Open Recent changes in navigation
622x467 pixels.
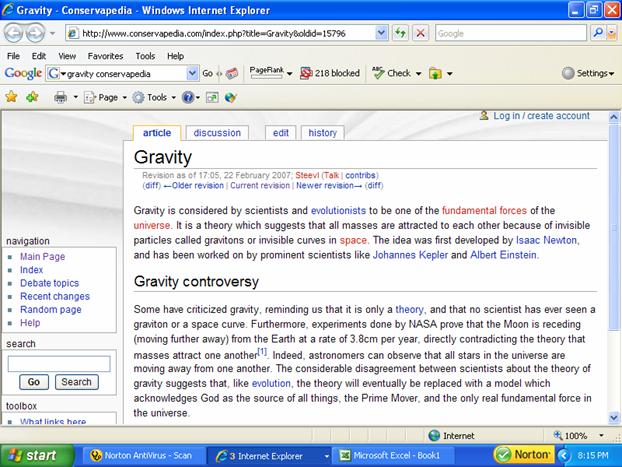coord(55,296)
